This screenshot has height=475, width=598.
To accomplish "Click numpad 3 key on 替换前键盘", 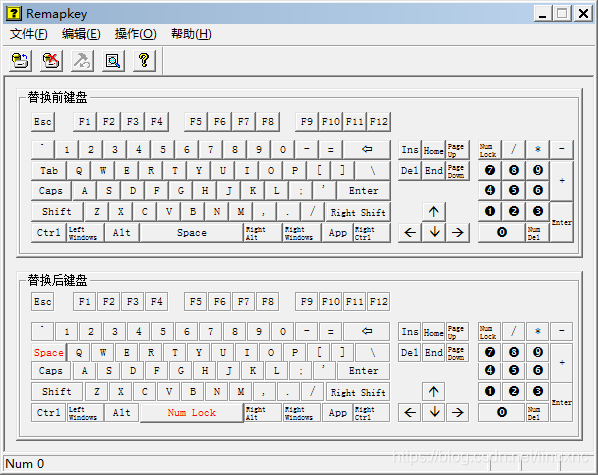I will (538, 211).
